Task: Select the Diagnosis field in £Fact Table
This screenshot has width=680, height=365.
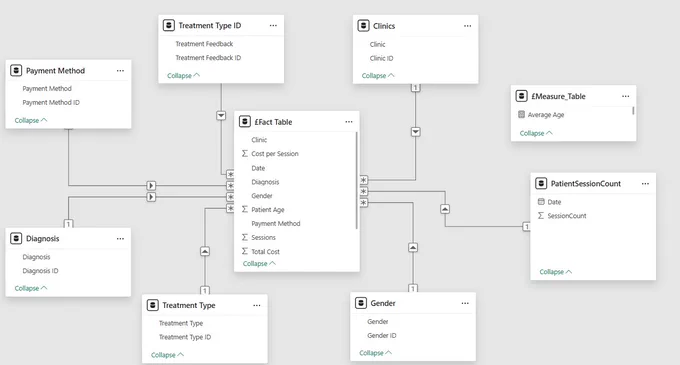Action: (265, 182)
